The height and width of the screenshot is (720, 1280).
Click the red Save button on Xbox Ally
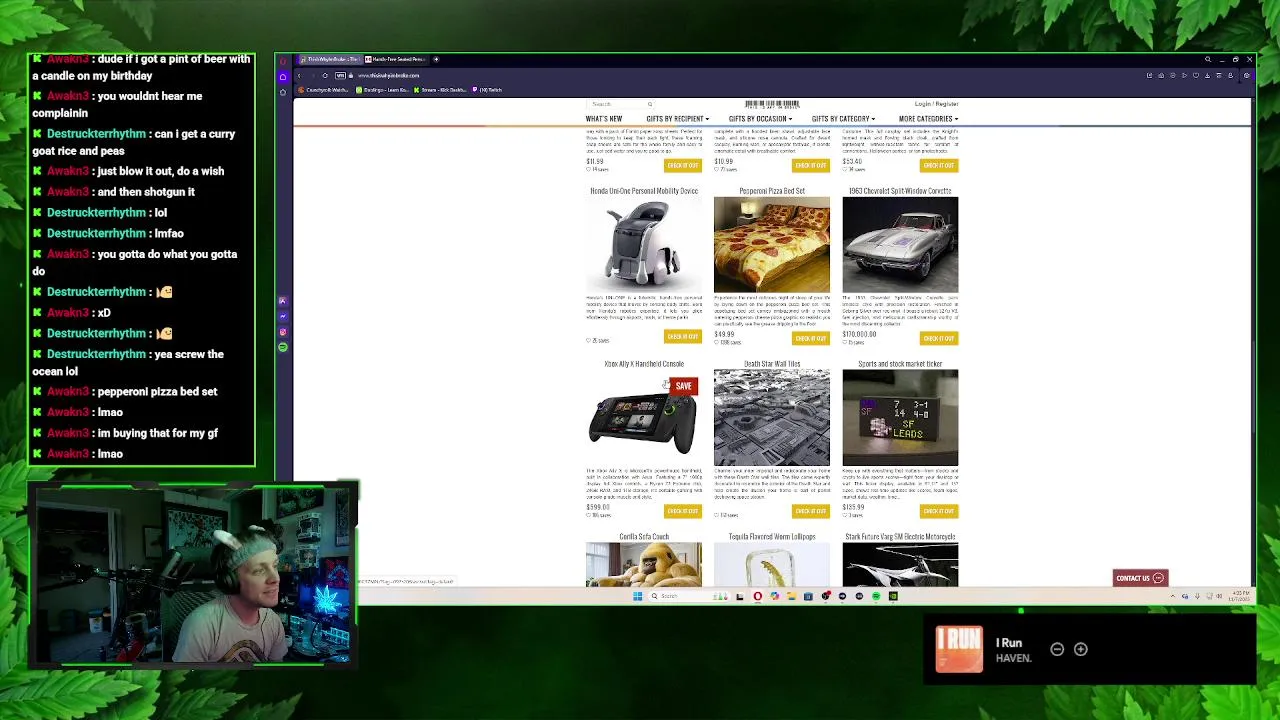[x=683, y=386]
